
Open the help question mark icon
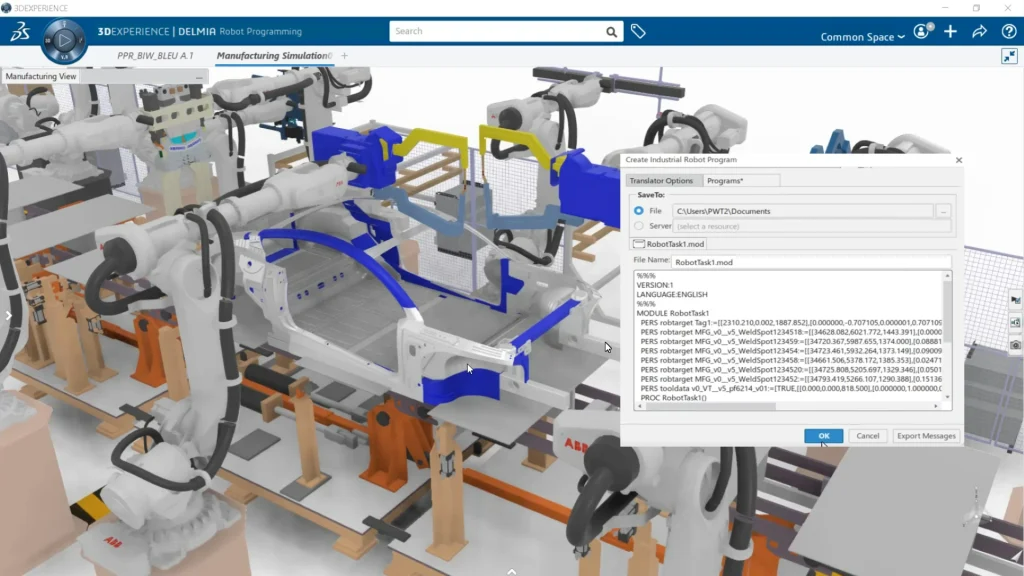1008,32
